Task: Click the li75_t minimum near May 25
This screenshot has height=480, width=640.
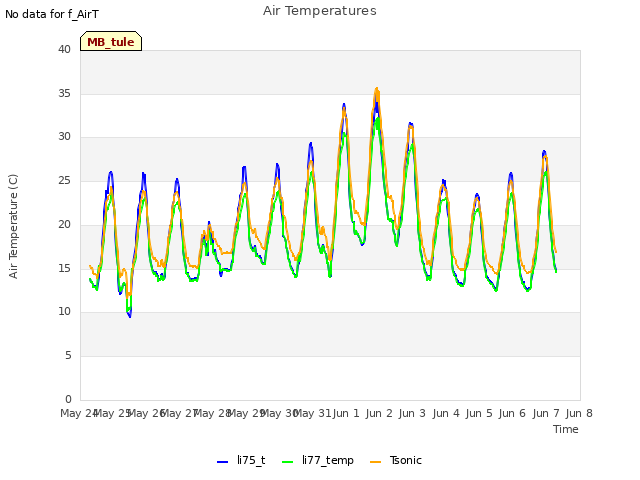Action: coord(130,316)
